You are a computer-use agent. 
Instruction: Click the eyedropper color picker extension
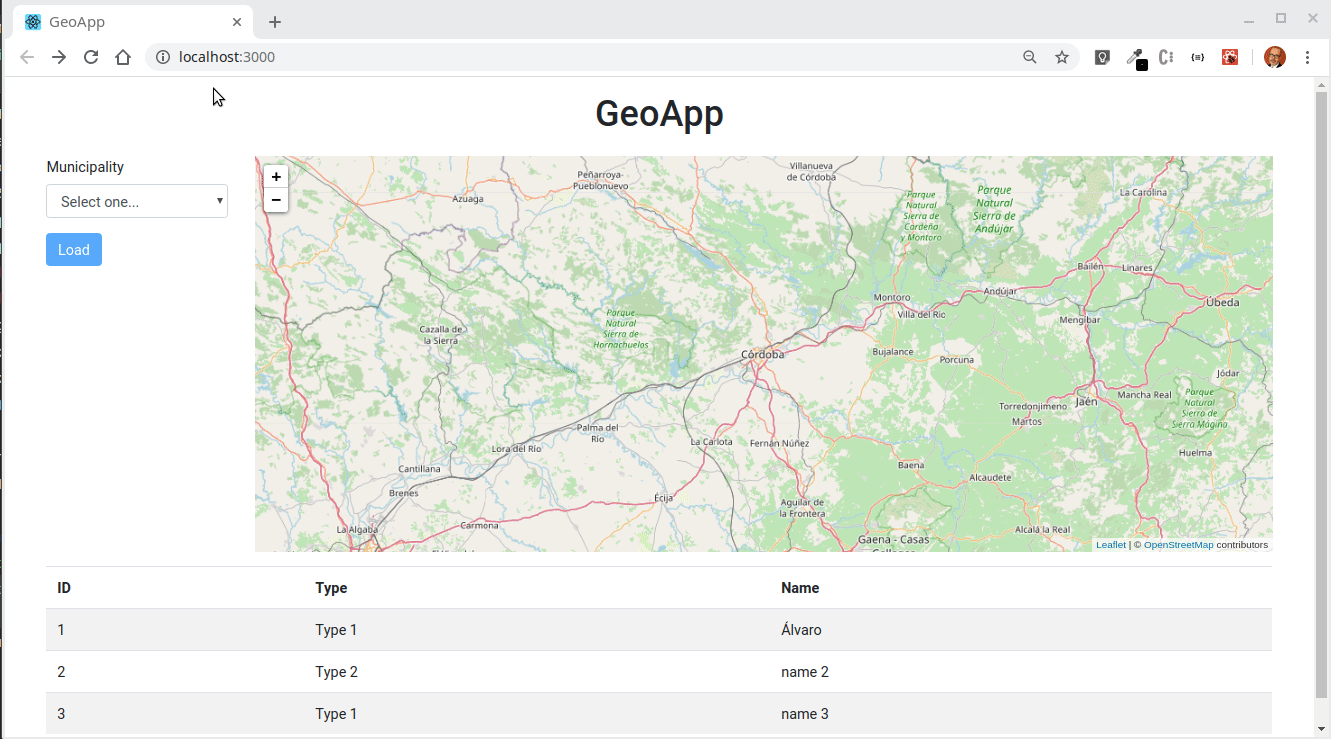pyautogui.click(x=1134, y=57)
